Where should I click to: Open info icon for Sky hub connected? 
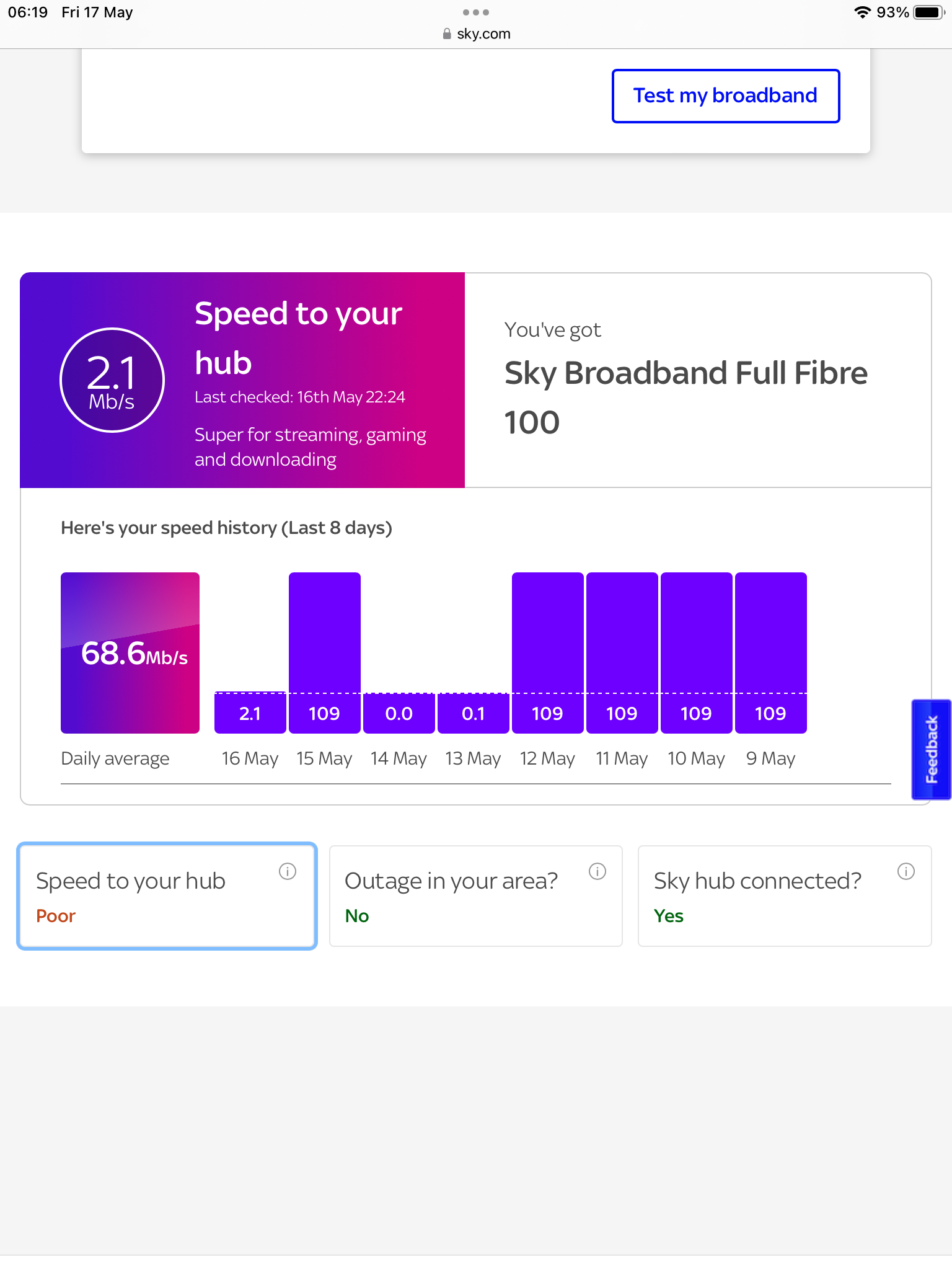(x=906, y=871)
